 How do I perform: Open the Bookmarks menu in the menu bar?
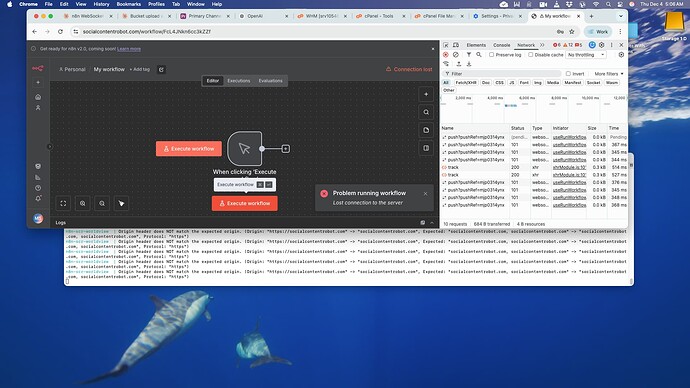pos(128,4)
